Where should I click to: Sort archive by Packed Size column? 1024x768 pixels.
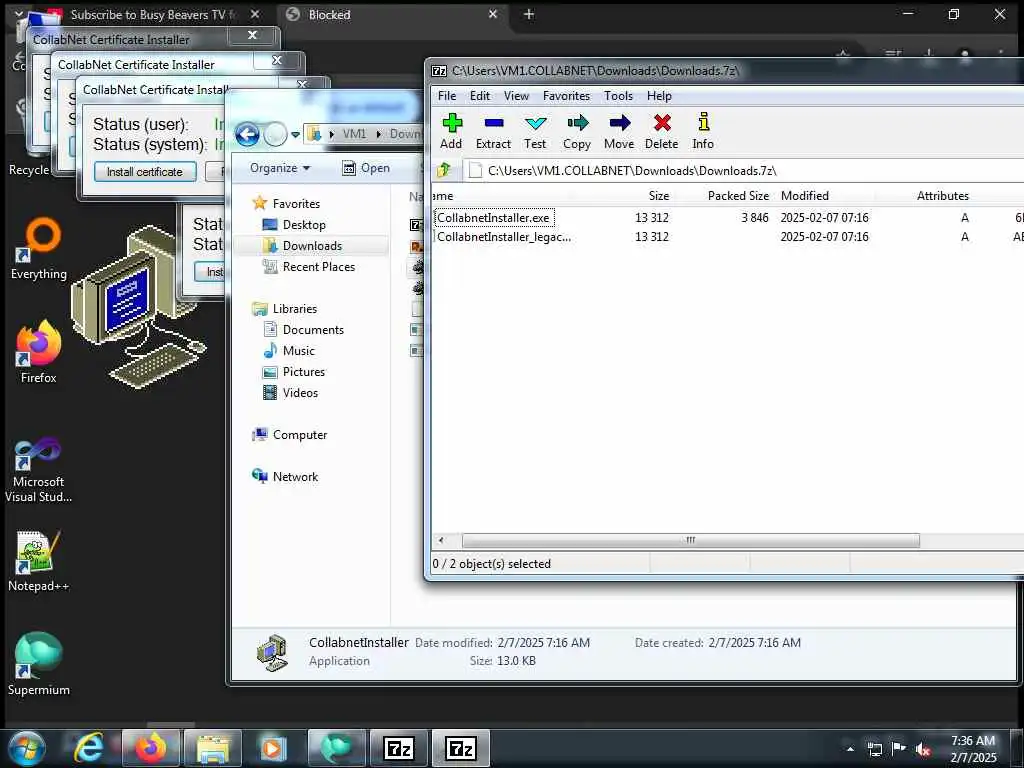738,196
